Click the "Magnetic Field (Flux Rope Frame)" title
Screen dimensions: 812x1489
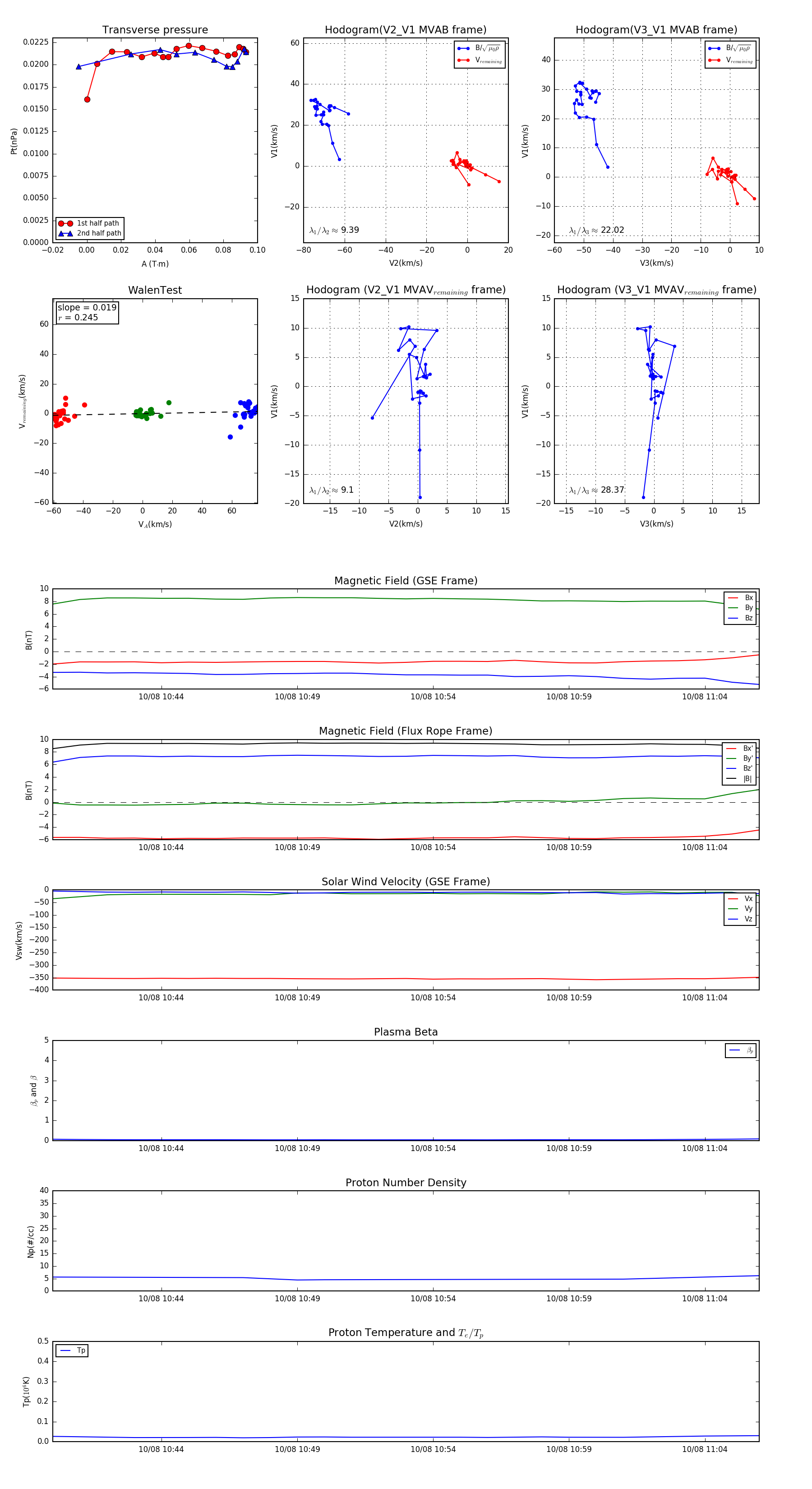(x=406, y=731)
